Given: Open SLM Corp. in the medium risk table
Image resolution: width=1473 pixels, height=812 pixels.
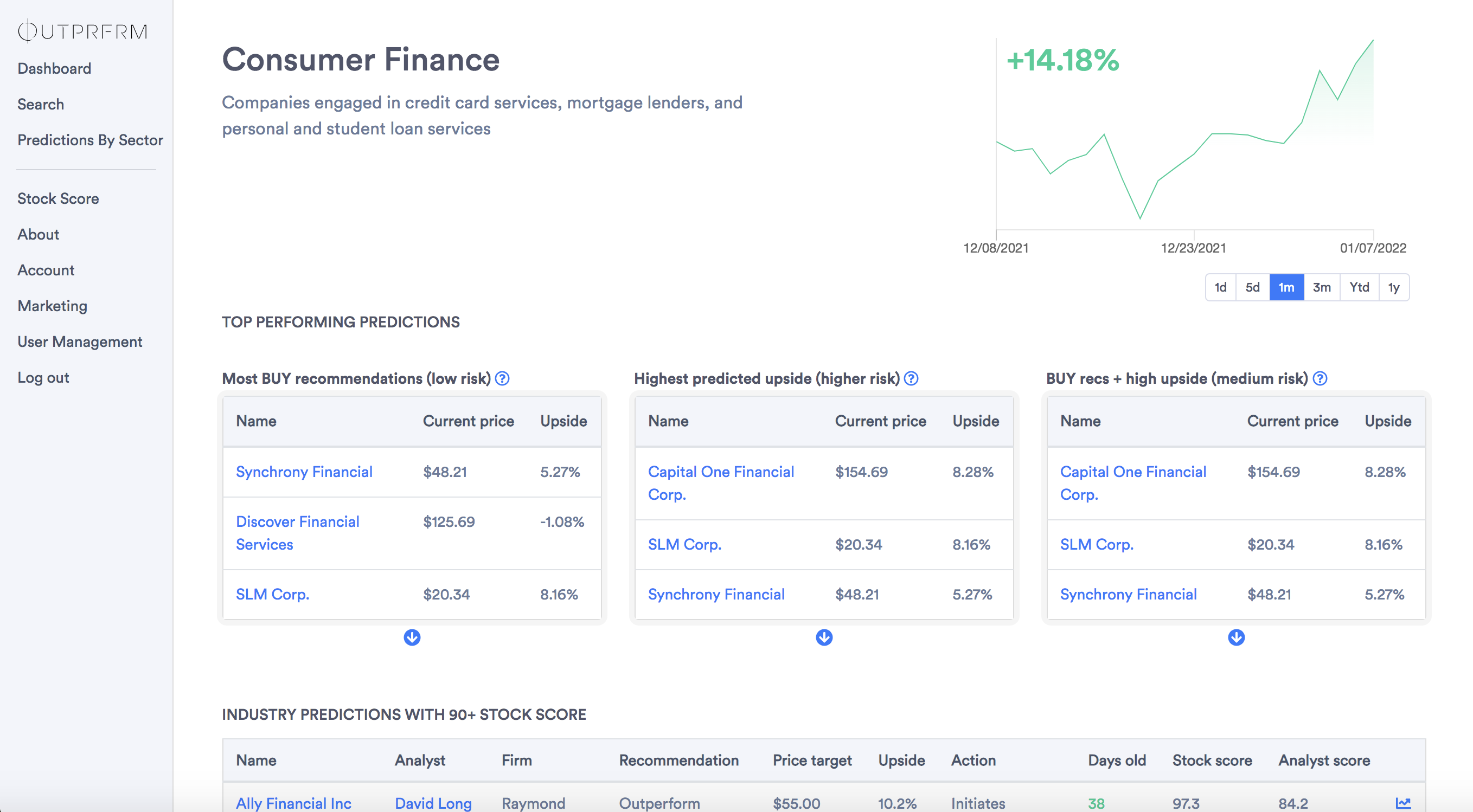Looking at the screenshot, I should [1097, 545].
